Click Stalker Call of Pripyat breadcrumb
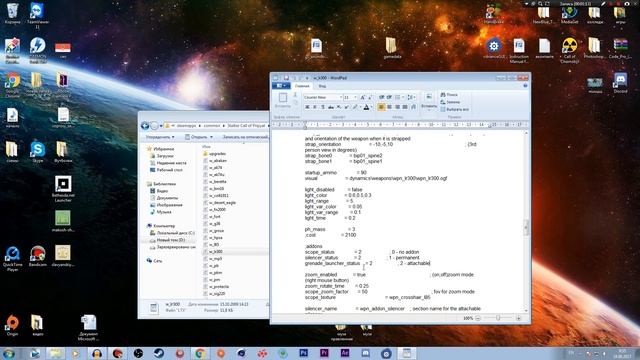The image size is (640, 360). tap(246, 125)
